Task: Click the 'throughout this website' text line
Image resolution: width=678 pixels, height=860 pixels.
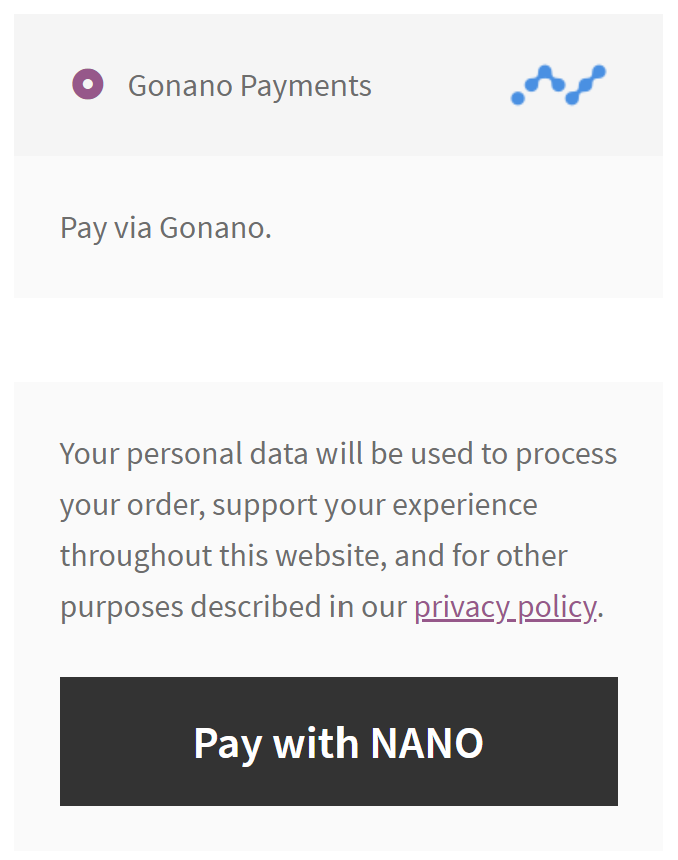Action: coord(313,556)
